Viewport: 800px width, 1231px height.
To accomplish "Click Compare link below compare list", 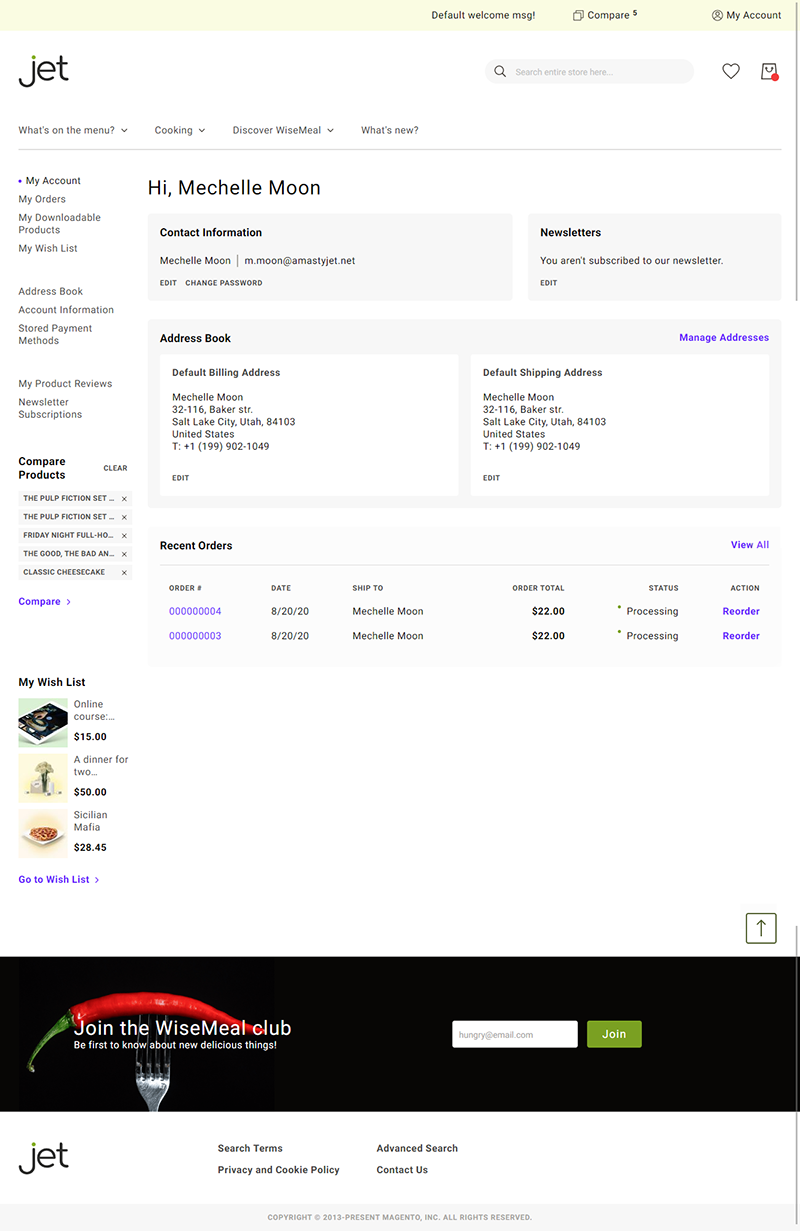I will tap(45, 602).
